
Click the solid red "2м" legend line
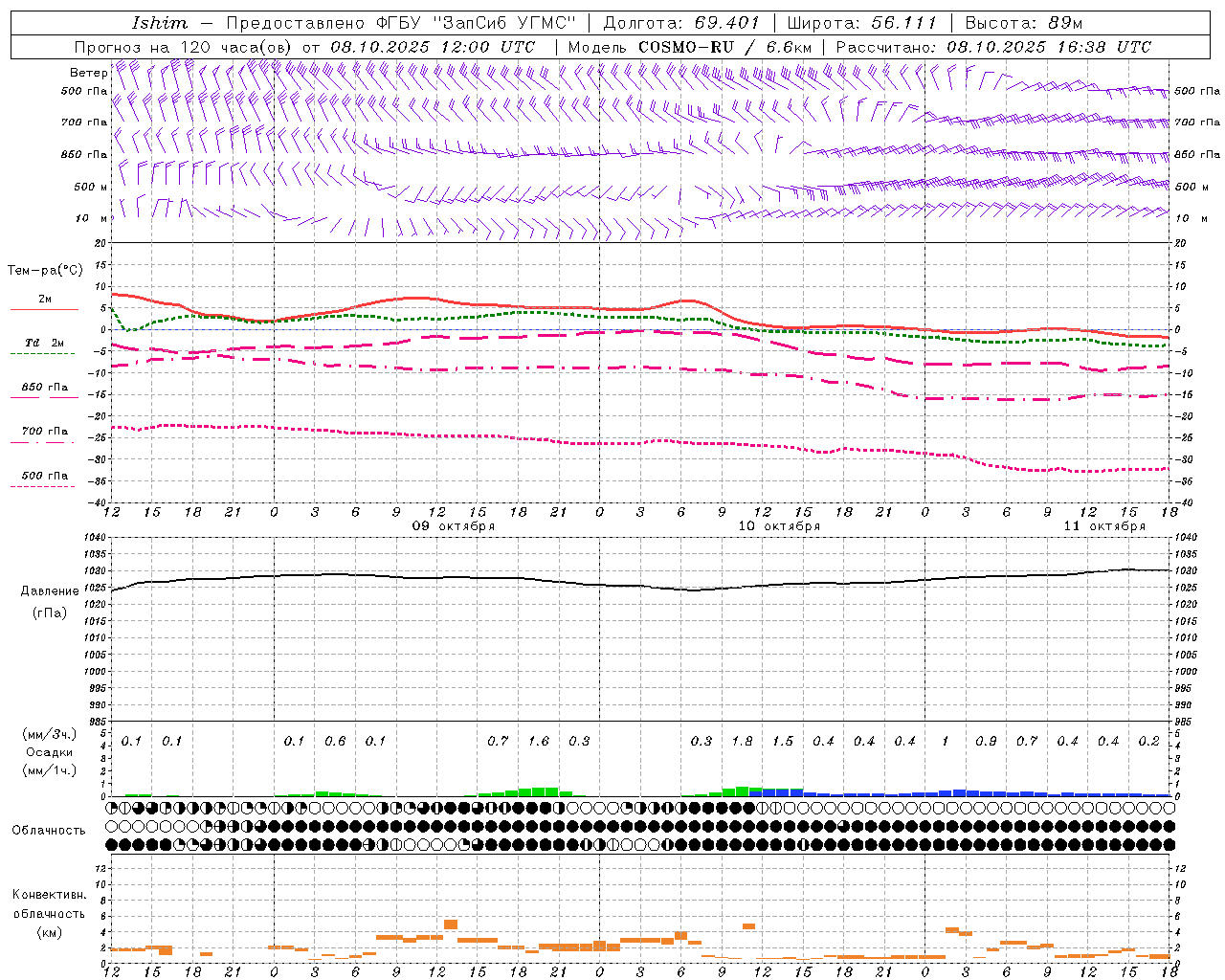(x=44, y=309)
